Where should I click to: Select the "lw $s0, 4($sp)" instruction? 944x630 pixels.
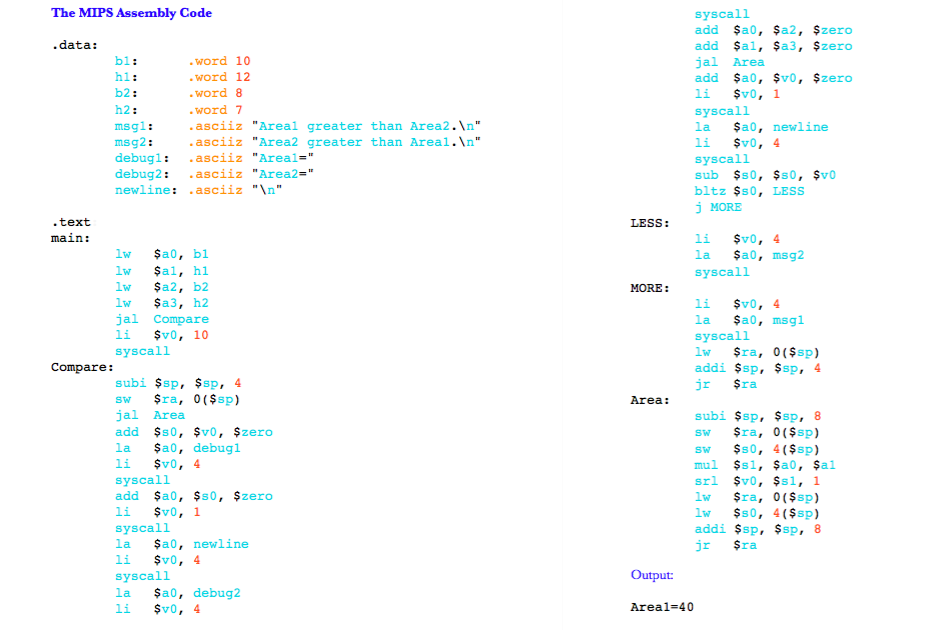pyautogui.click(x=757, y=513)
